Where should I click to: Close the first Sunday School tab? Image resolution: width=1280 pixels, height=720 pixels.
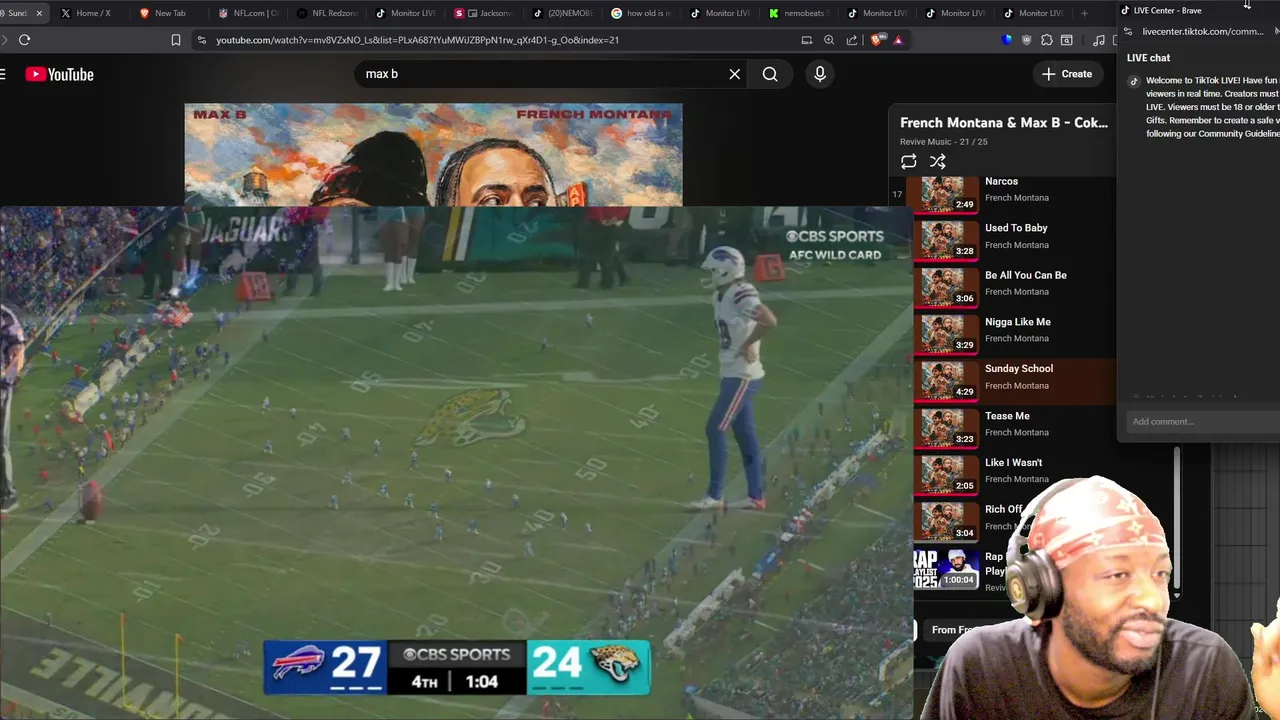coord(39,13)
